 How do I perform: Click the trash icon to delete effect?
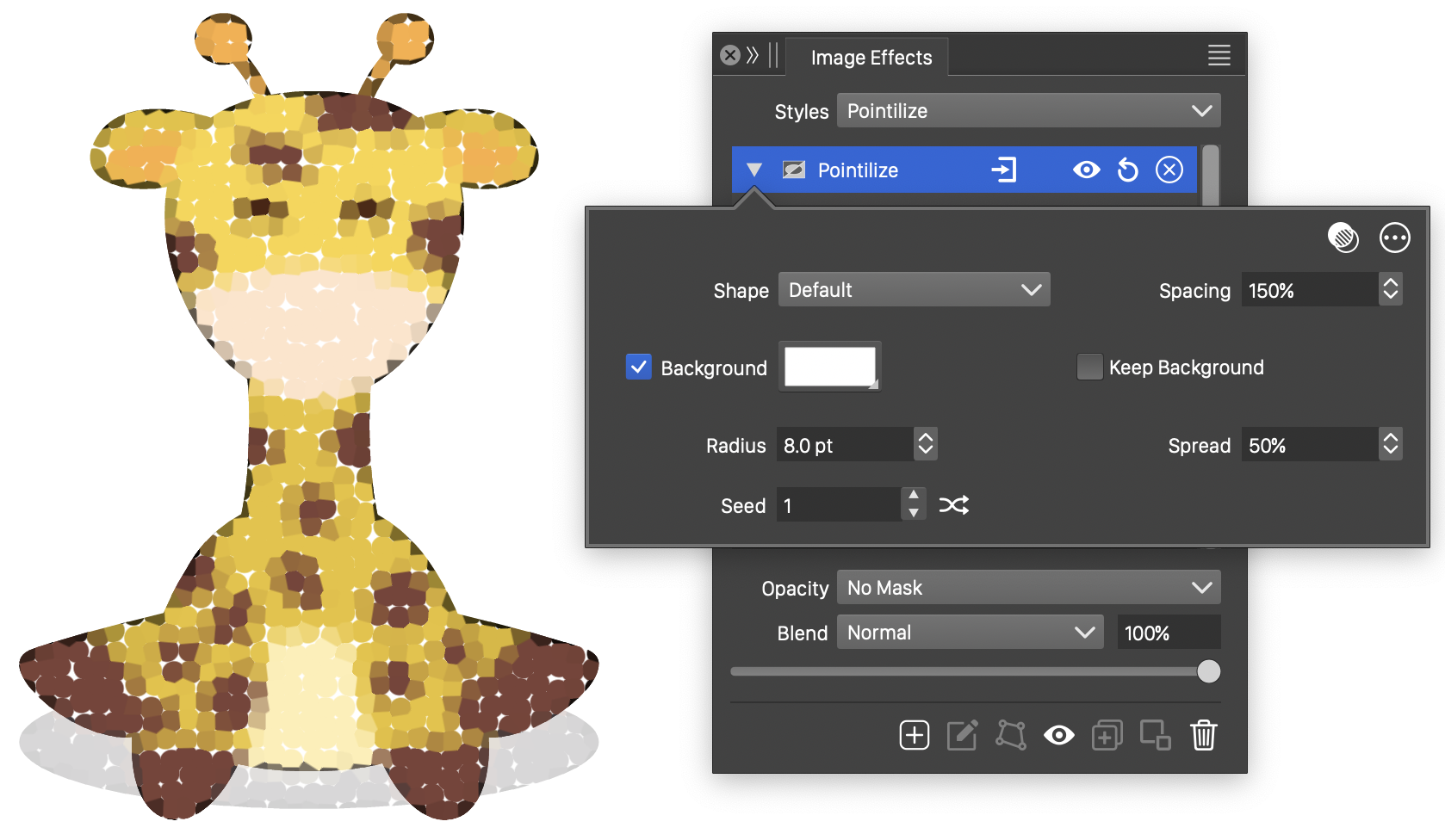1203,736
